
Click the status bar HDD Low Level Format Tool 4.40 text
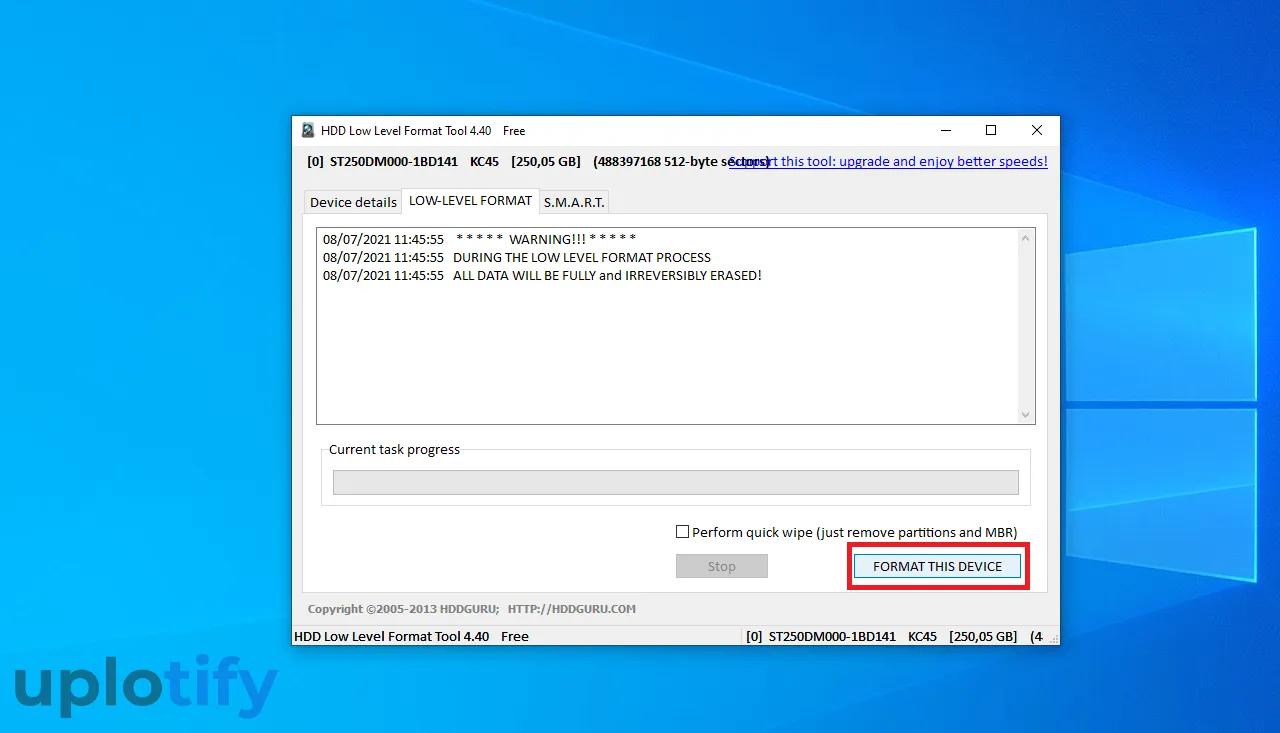392,636
